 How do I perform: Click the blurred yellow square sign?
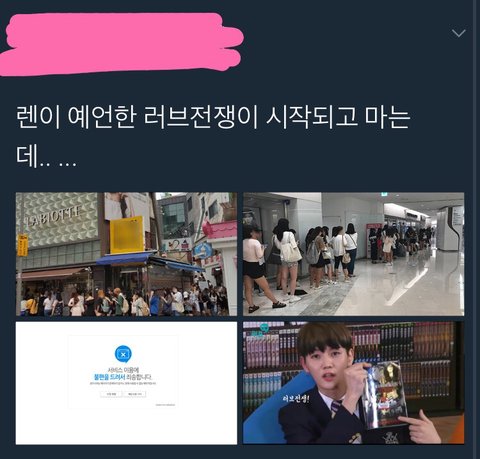coord(127,235)
